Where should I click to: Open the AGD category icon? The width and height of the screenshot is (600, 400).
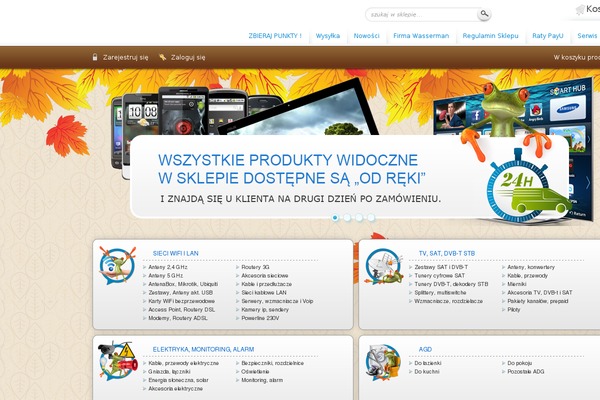pyautogui.click(x=383, y=362)
